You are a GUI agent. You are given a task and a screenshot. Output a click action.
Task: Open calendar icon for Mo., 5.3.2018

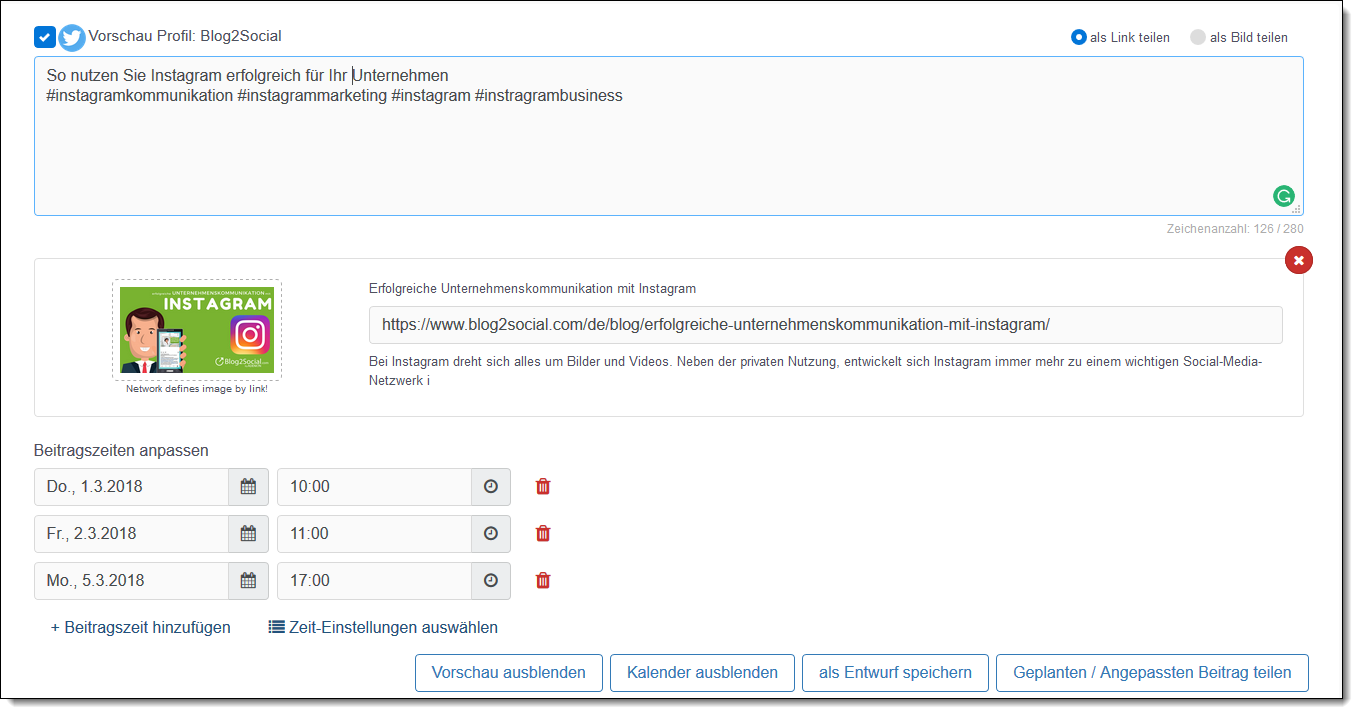pos(248,581)
